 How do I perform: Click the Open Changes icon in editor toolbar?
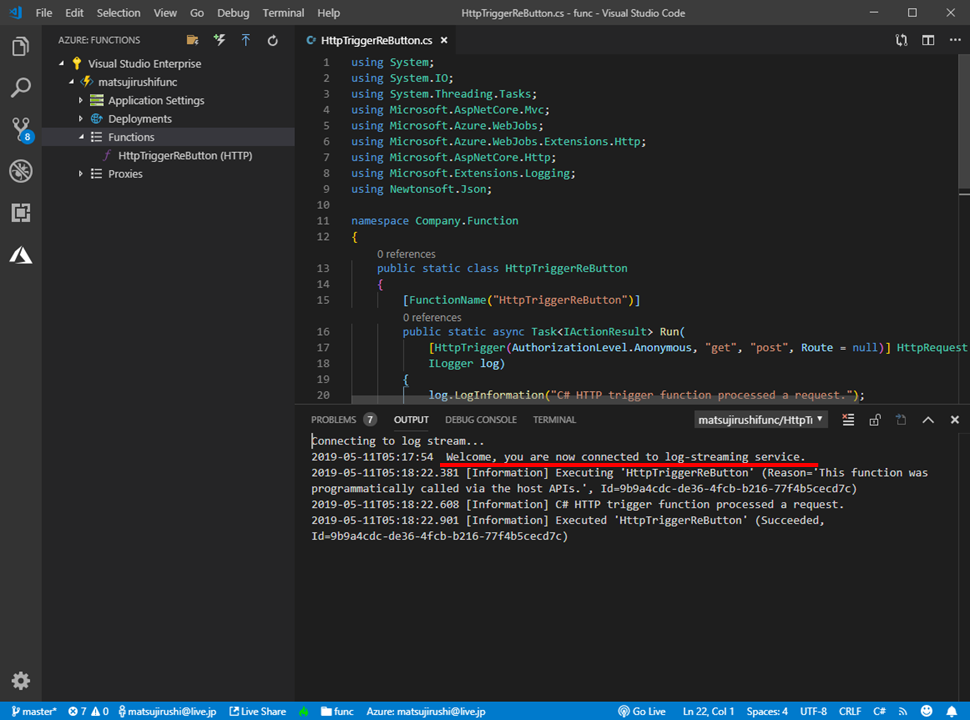[x=901, y=40]
